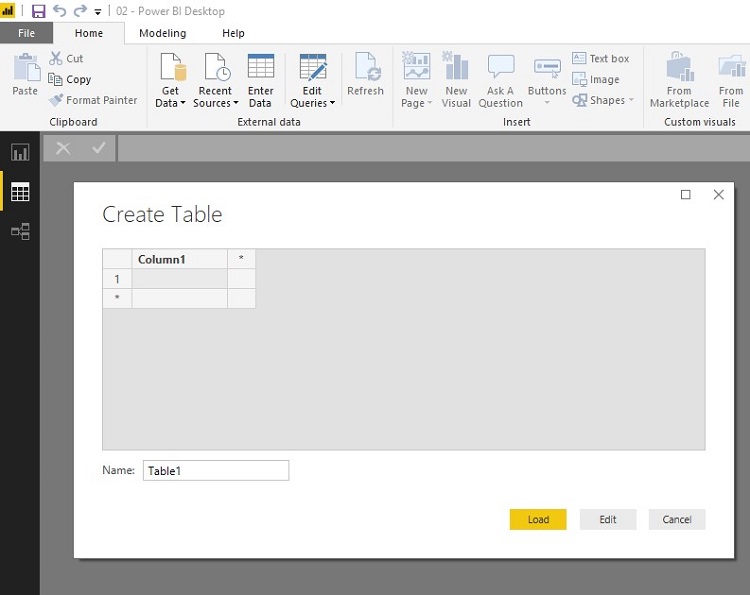
Task: Open the File menu
Action: tap(26, 33)
